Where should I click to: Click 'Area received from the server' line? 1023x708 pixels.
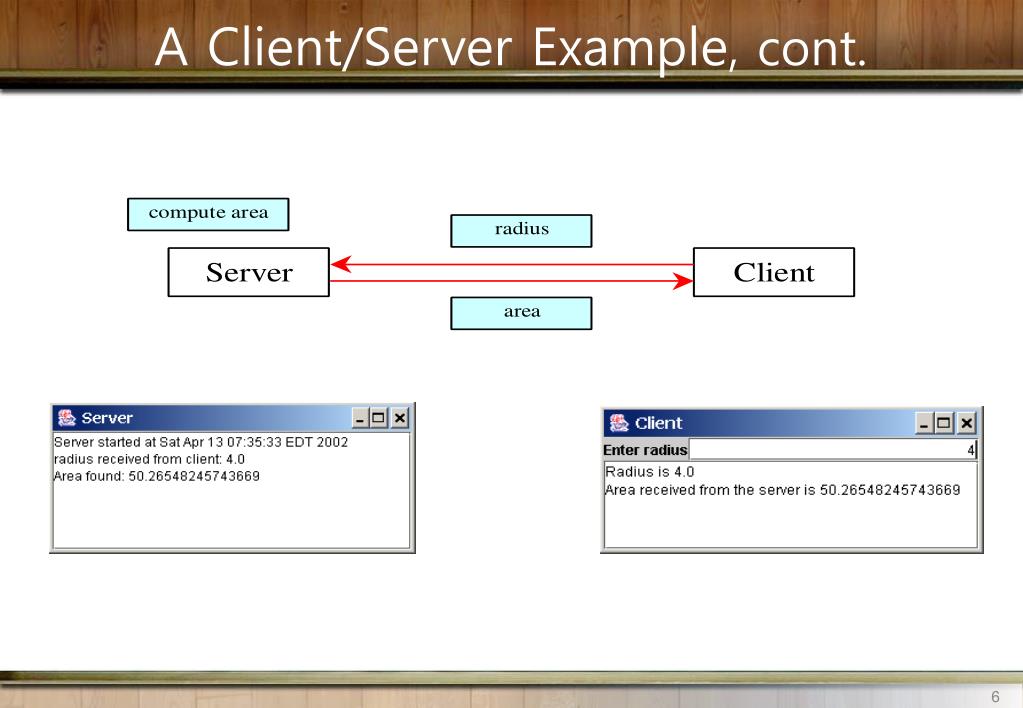click(x=783, y=489)
